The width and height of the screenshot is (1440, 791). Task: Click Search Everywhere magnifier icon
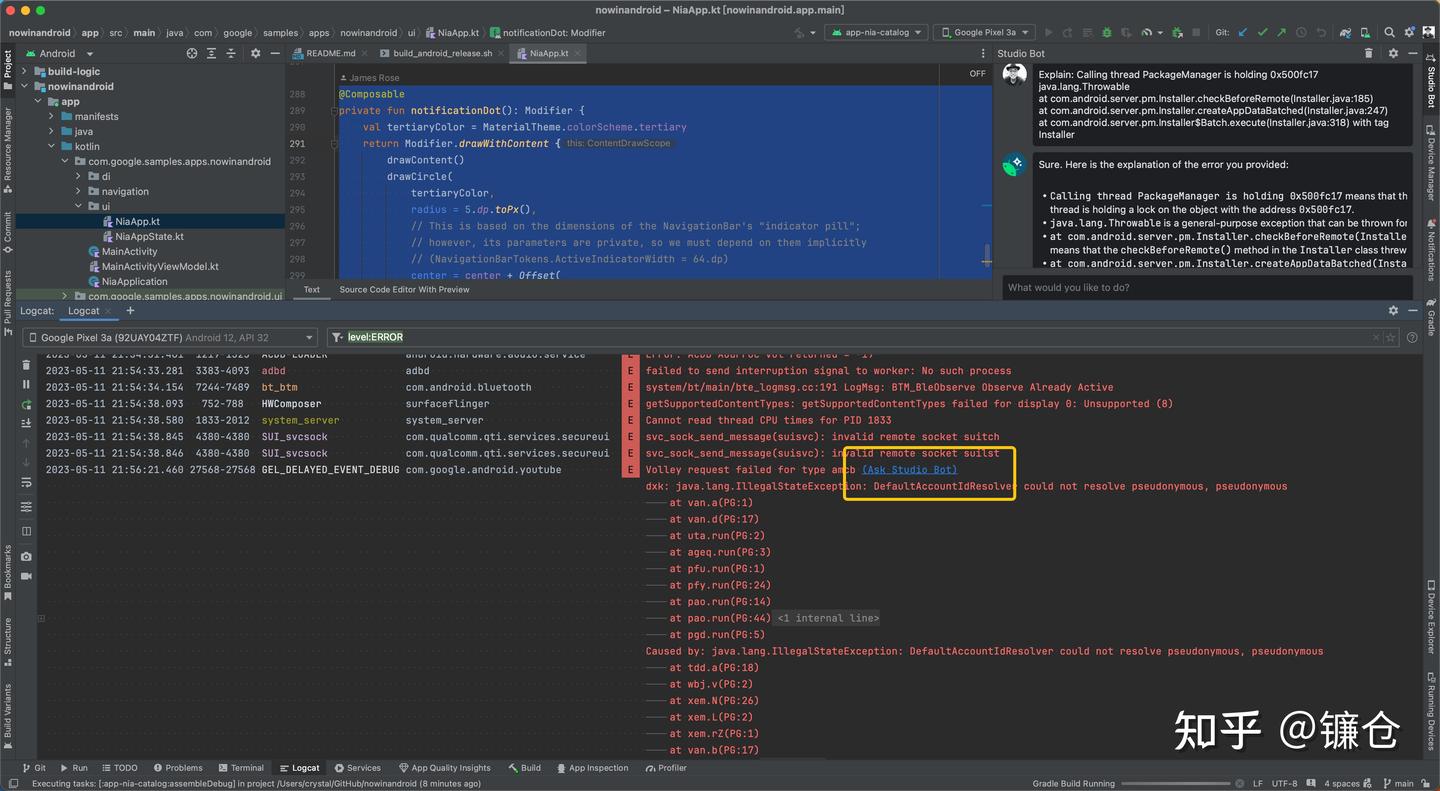coord(1389,32)
